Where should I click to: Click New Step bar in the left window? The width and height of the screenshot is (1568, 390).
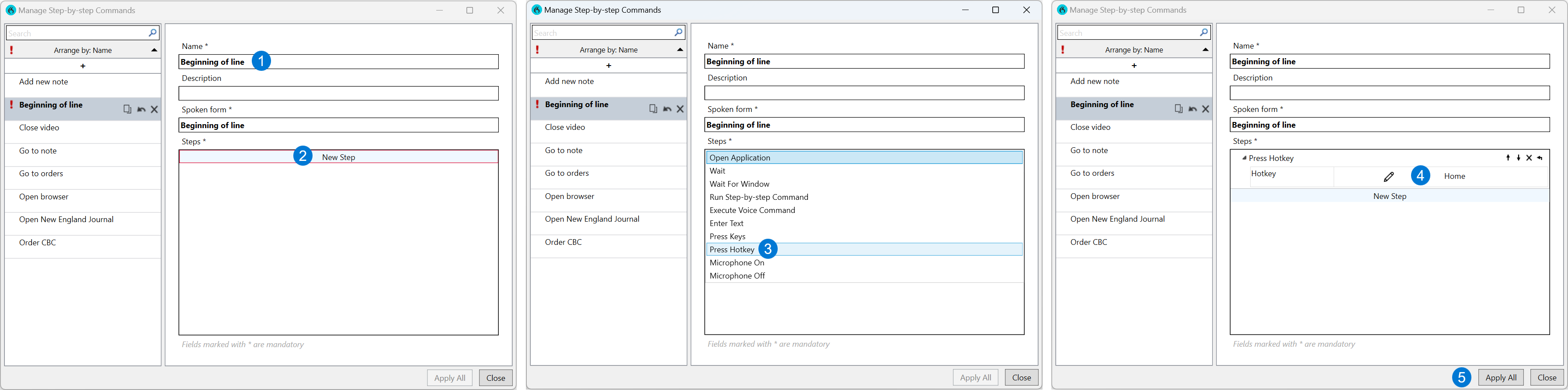click(x=338, y=157)
